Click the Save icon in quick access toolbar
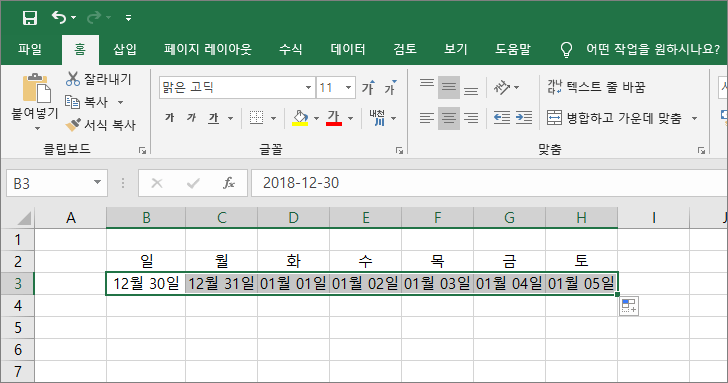Viewport: 728px width, 383px height. (30, 18)
